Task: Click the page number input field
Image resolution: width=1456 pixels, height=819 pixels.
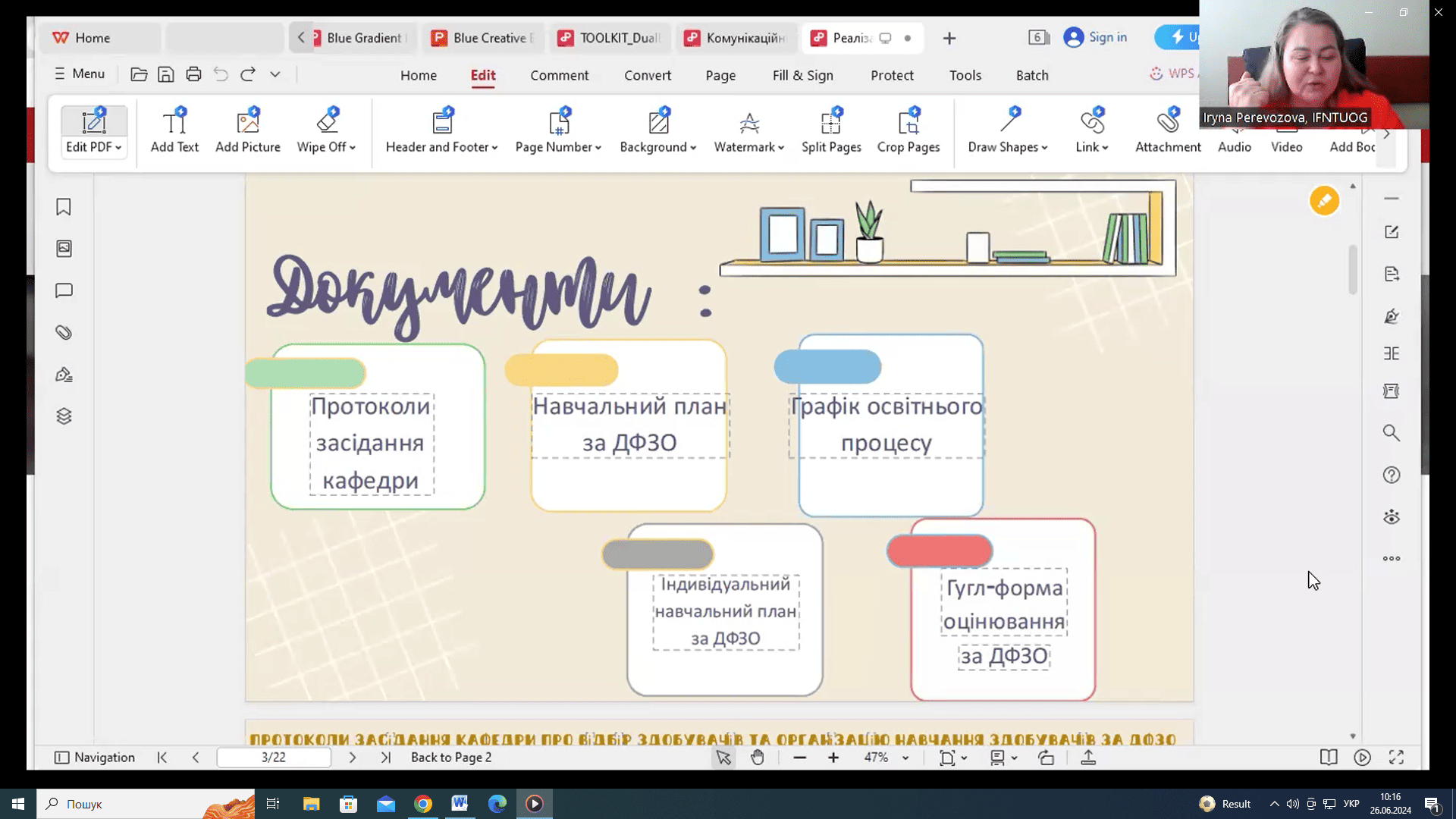Action: point(274,758)
